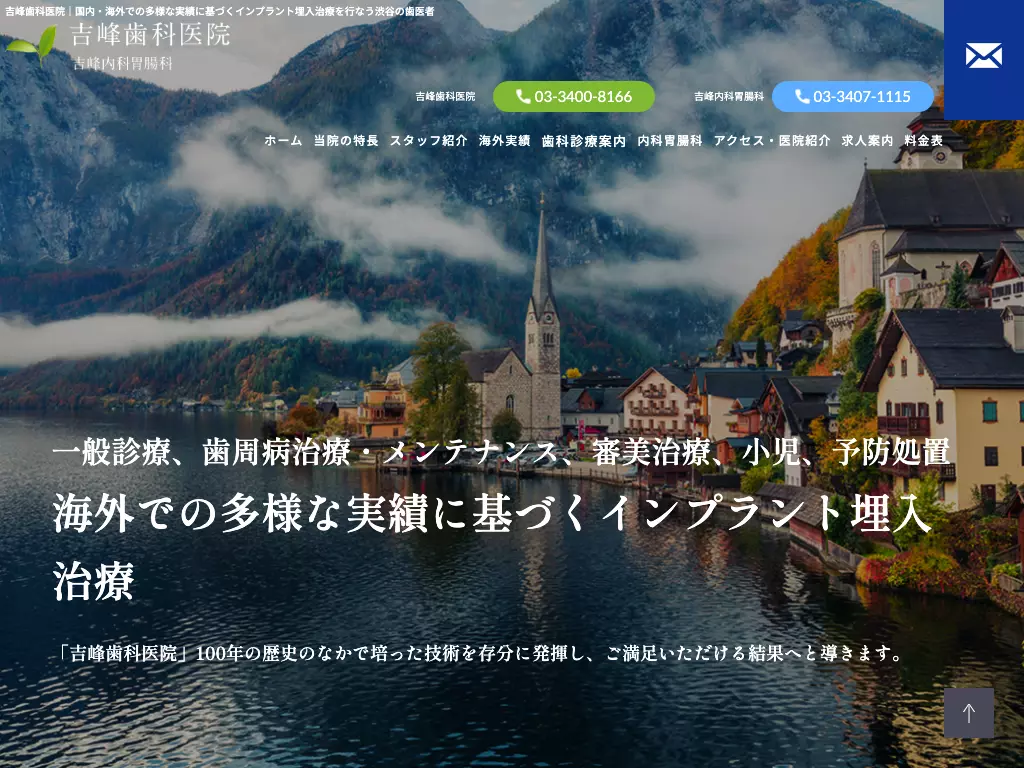Click 吉峰内科胃腸科 label beside blue phone button

[x=729, y=97]
